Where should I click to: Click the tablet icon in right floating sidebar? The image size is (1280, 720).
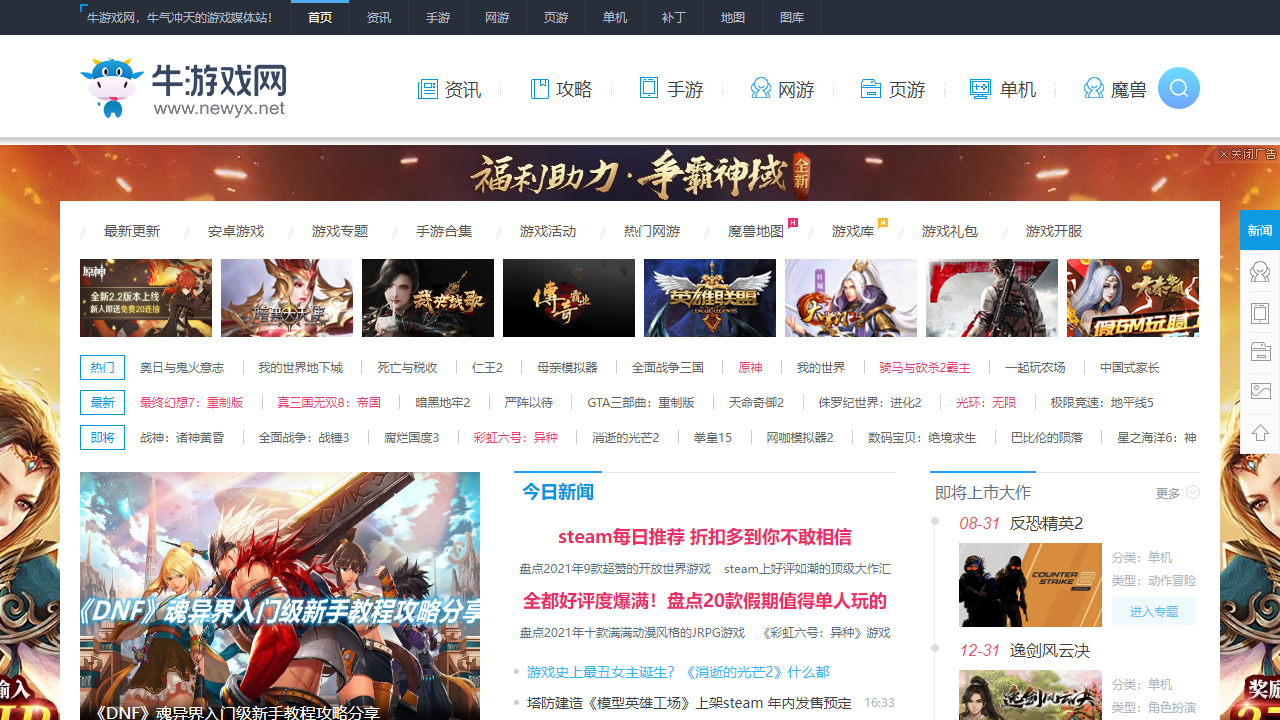[x=1260, y=312]
